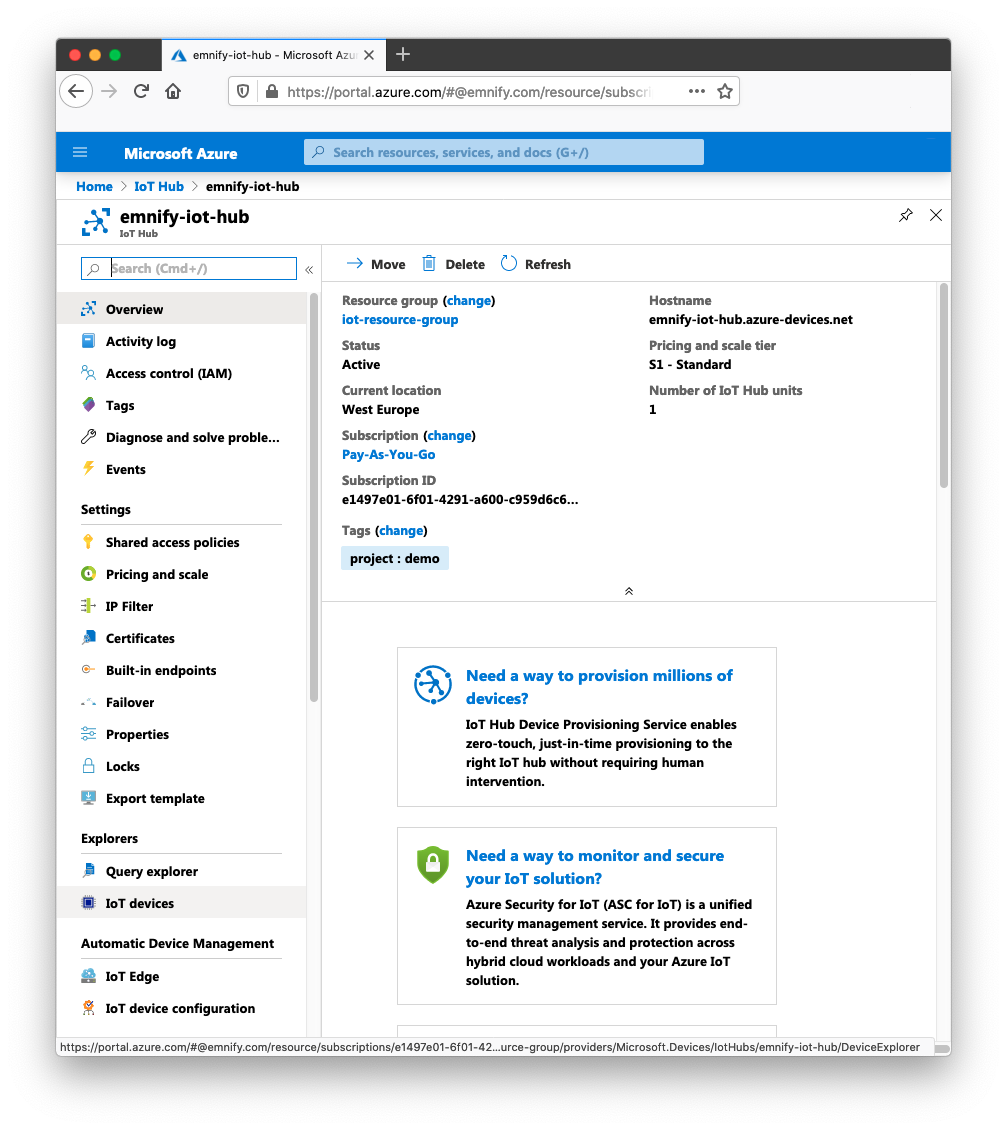The width and height of the screenshot is (1007, 1130).
Task: View the Activity log
Action: click(x=143, y=341)
